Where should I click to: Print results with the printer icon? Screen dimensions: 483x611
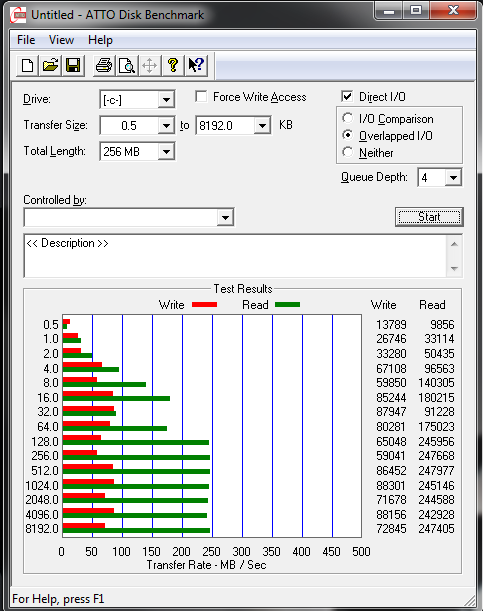click(104, 65)
